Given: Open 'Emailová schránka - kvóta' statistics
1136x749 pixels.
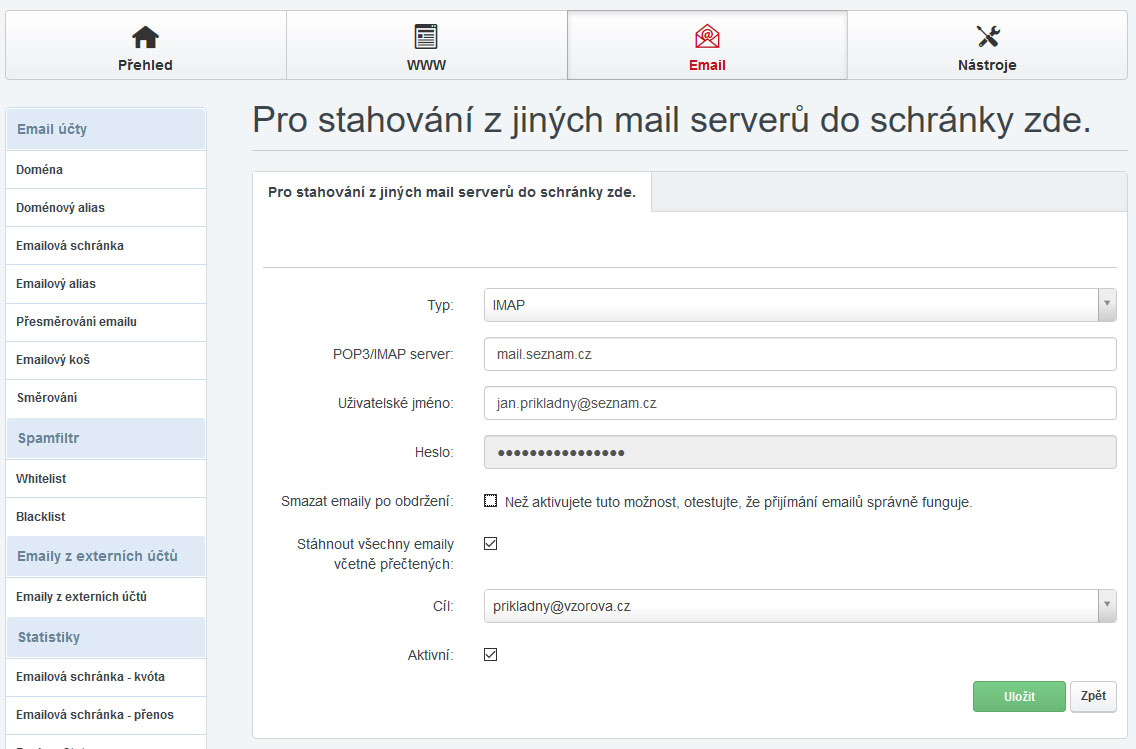Looking at the screenshot, I should (x=90, y=677).
